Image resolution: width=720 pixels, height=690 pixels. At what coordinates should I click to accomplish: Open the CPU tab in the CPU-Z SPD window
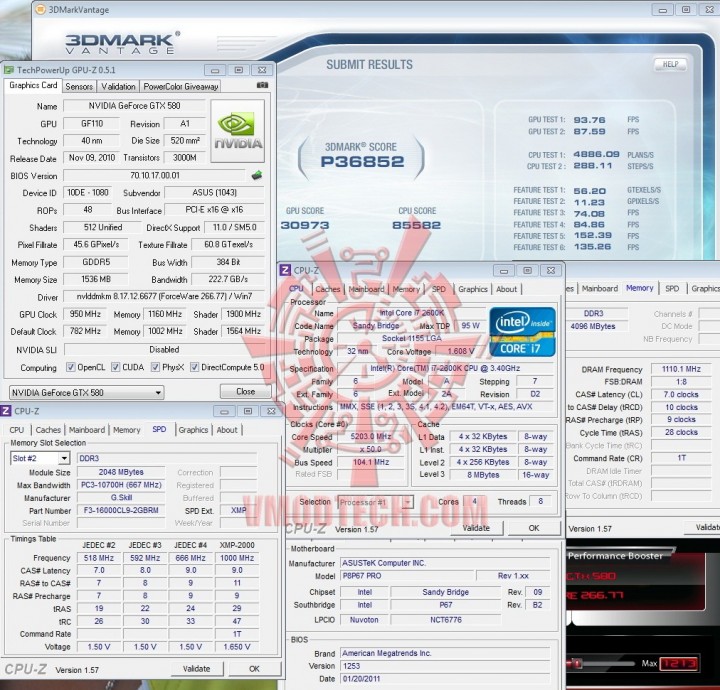point(17,430)
